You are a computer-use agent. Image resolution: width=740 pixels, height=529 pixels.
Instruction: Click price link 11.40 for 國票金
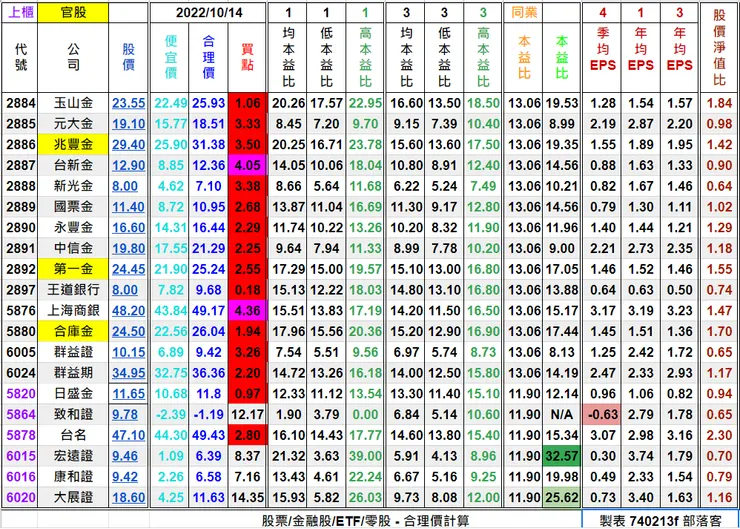(128, 207)
